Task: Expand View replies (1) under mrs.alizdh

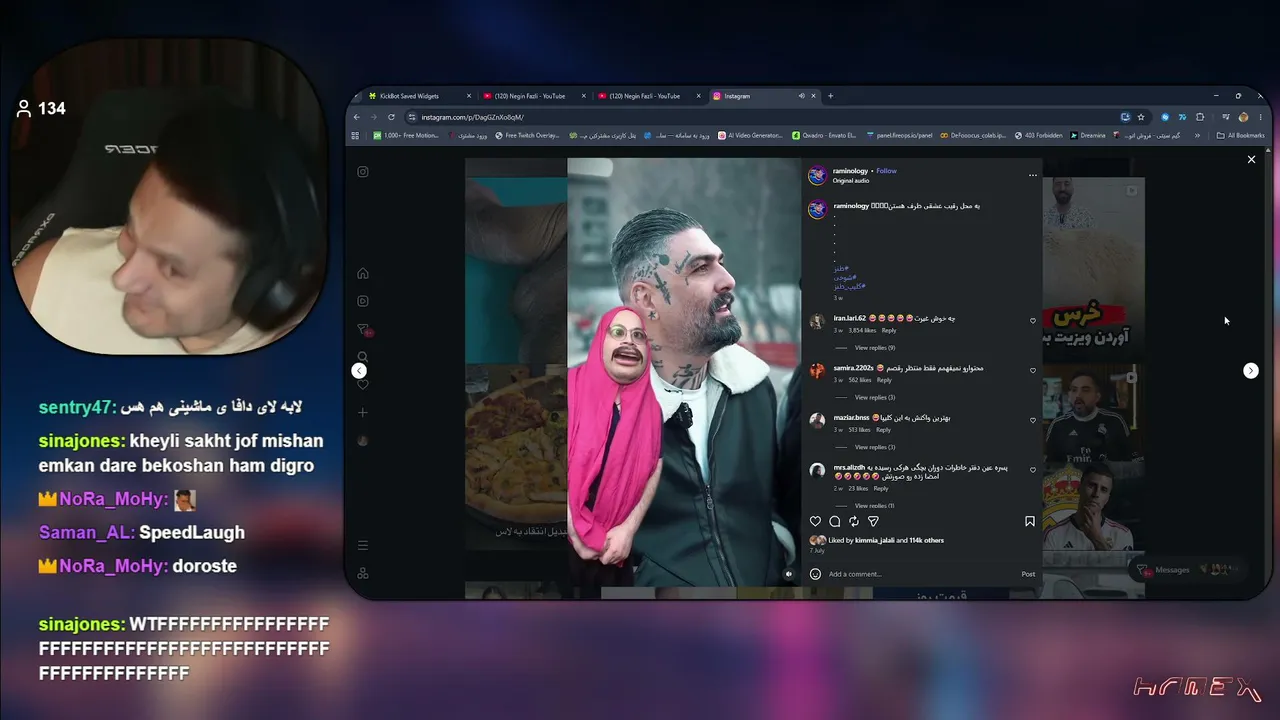Action: coord(875,506)
